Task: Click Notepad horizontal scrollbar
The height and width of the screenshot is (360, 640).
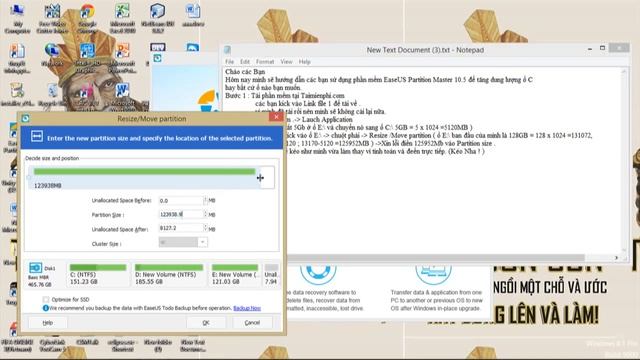Action: [437, 258]
